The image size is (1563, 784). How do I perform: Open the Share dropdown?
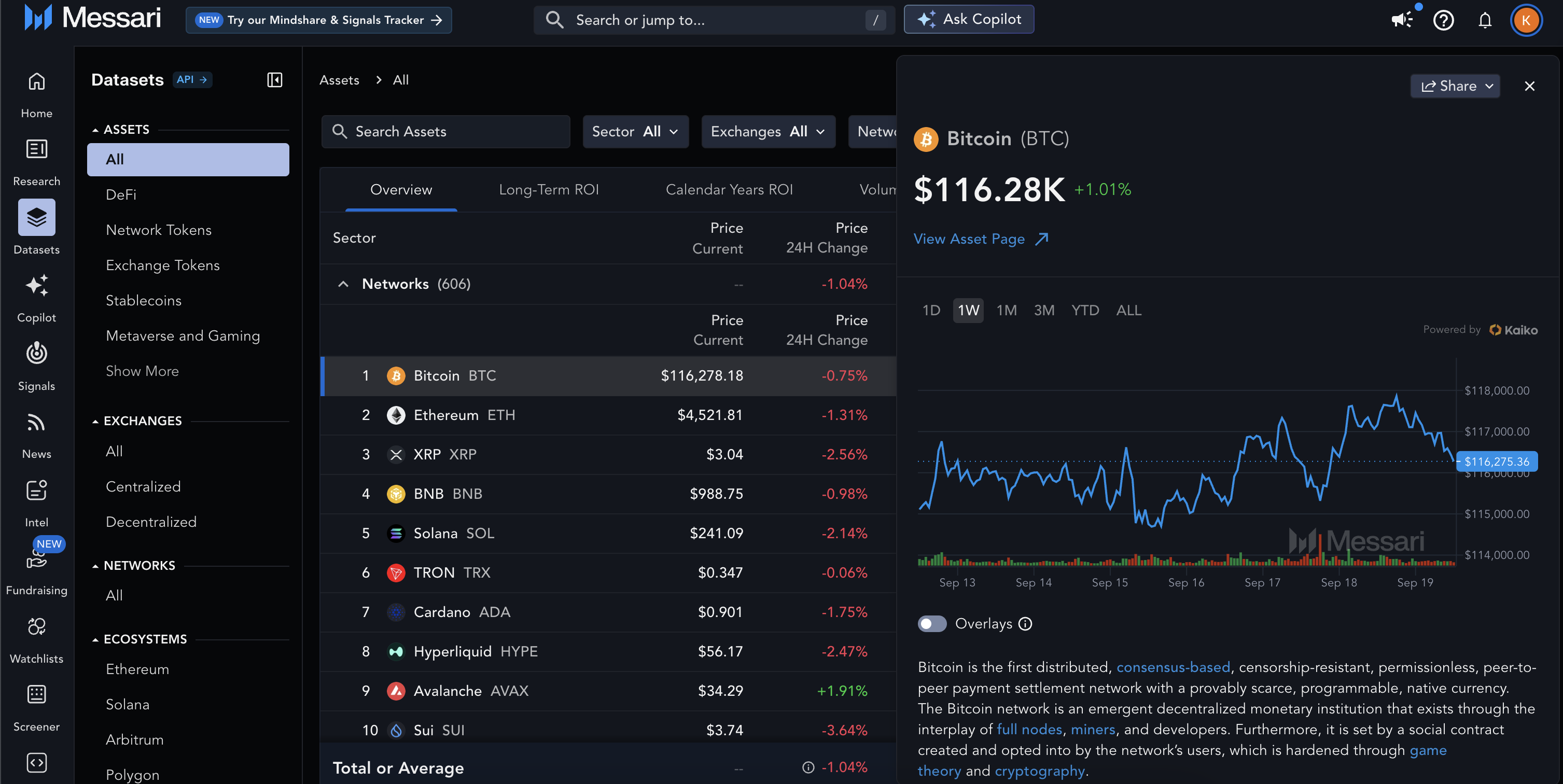(1455, 86)
